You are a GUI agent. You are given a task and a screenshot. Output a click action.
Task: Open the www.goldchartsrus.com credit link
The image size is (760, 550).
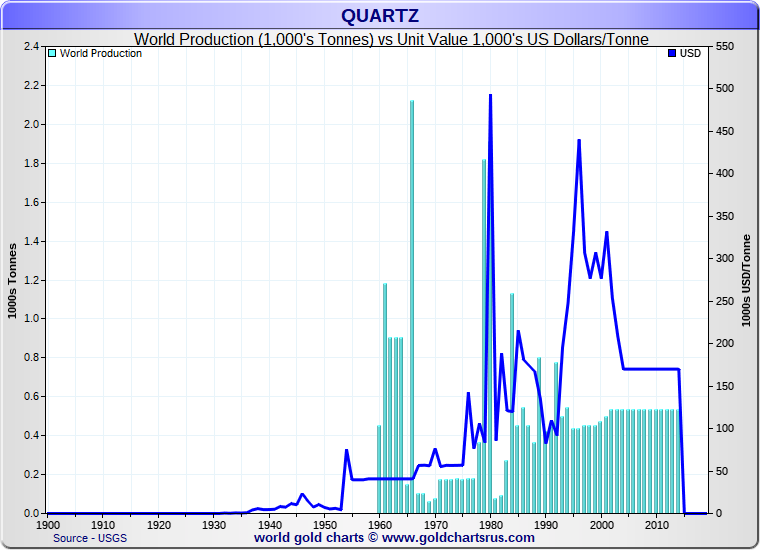[458, 538]
